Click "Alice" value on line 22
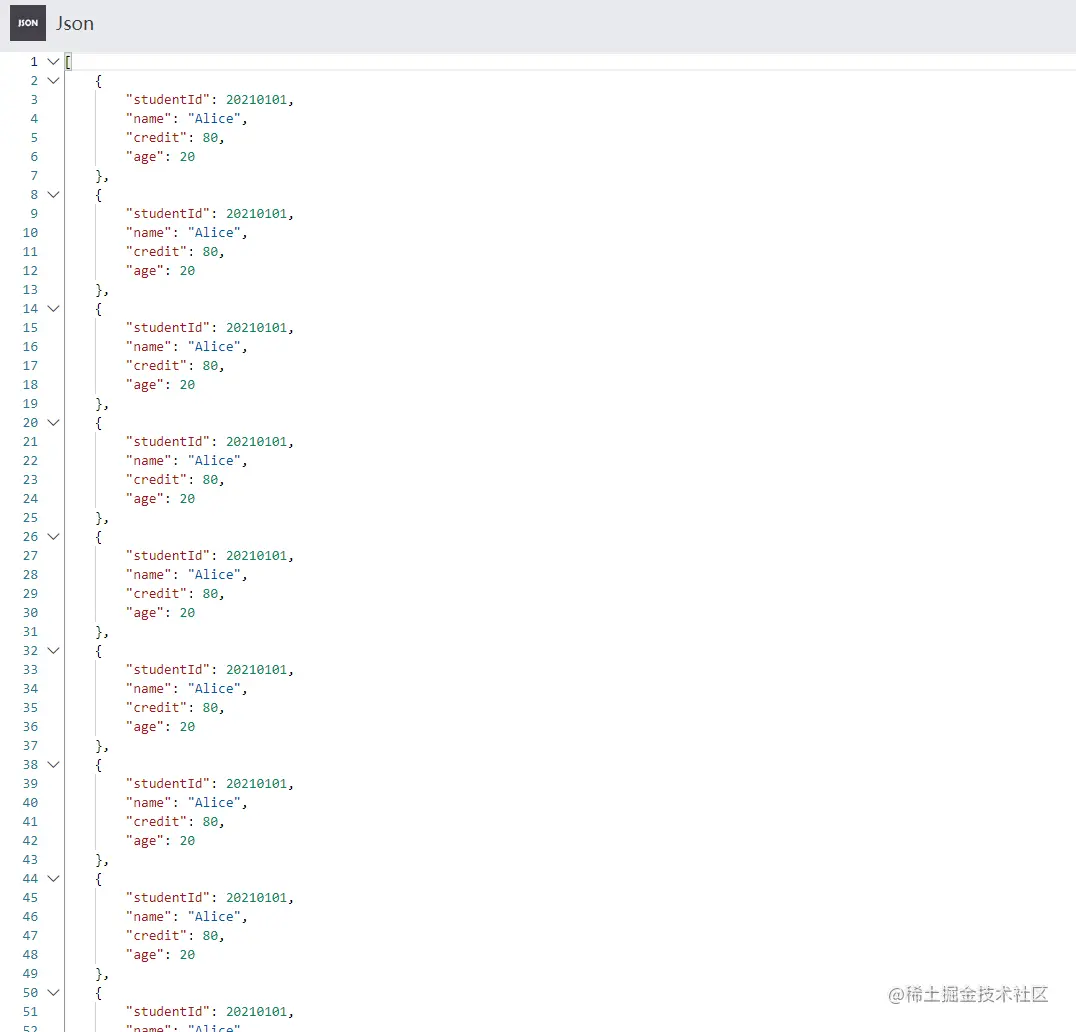Viewport: 1076px width, 1032px height. pyautogui.click(x=214, y=460)
